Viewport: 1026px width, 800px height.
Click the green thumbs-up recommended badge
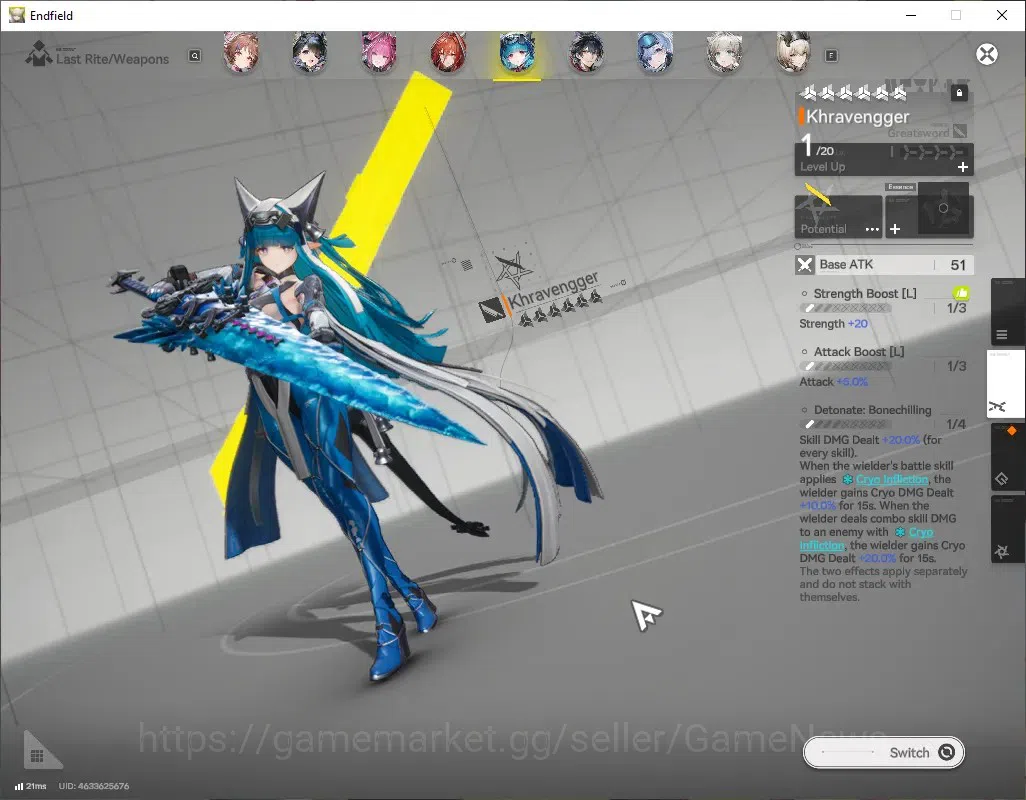click(x=961, y=294)
